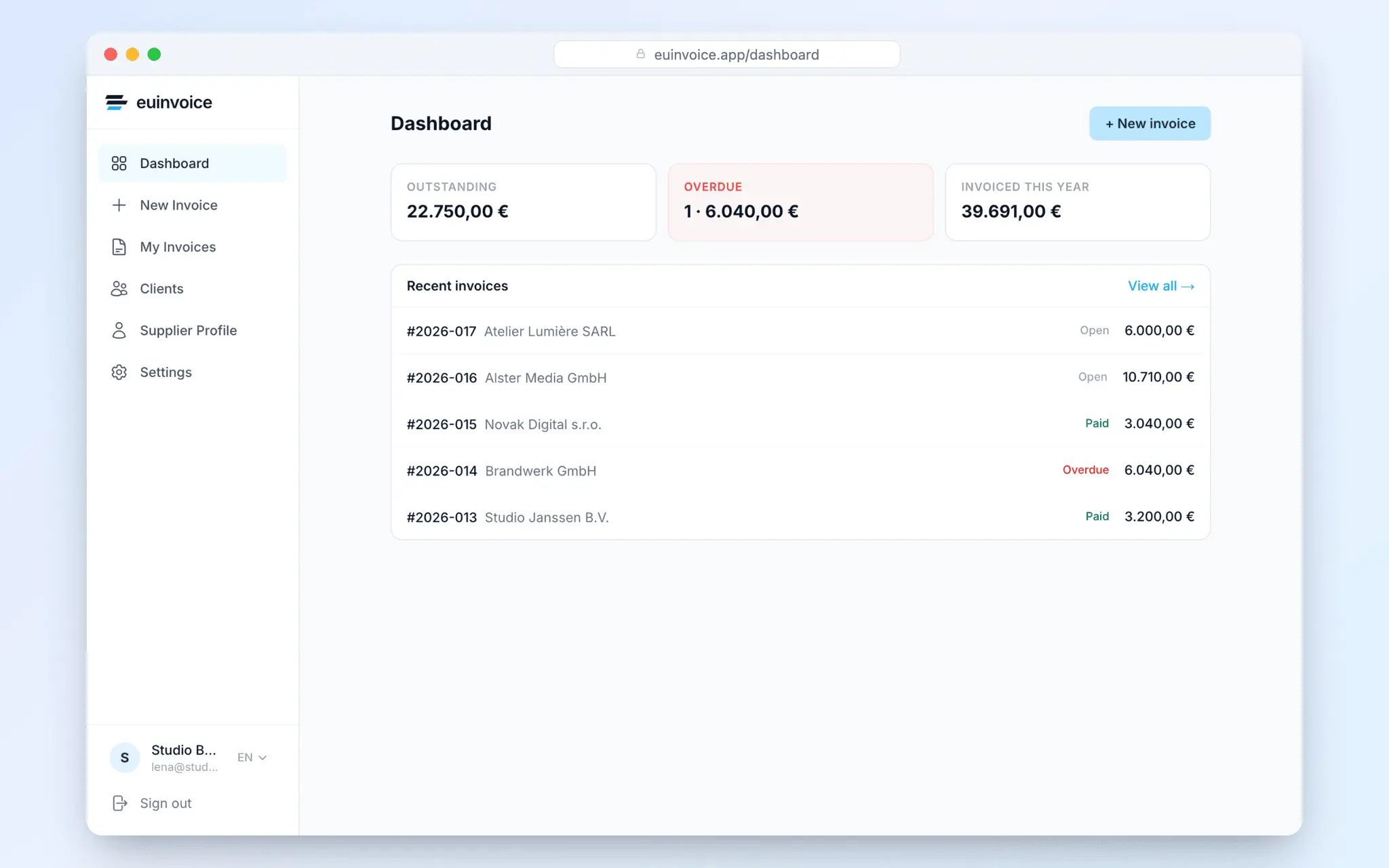Click the red window close button
The height and width of the screenshot is (868, 1389).
tap(111, 54)
